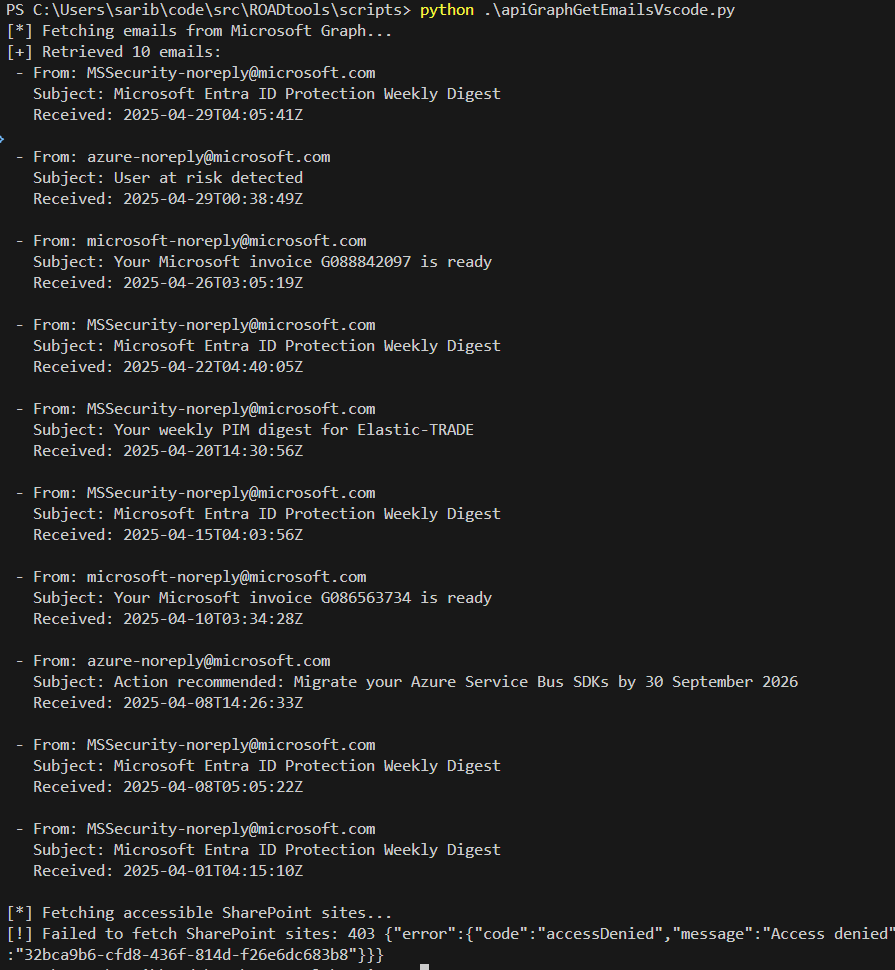Click the received timestamp 2025-04-22T04:40:05Z

(212, 367)
